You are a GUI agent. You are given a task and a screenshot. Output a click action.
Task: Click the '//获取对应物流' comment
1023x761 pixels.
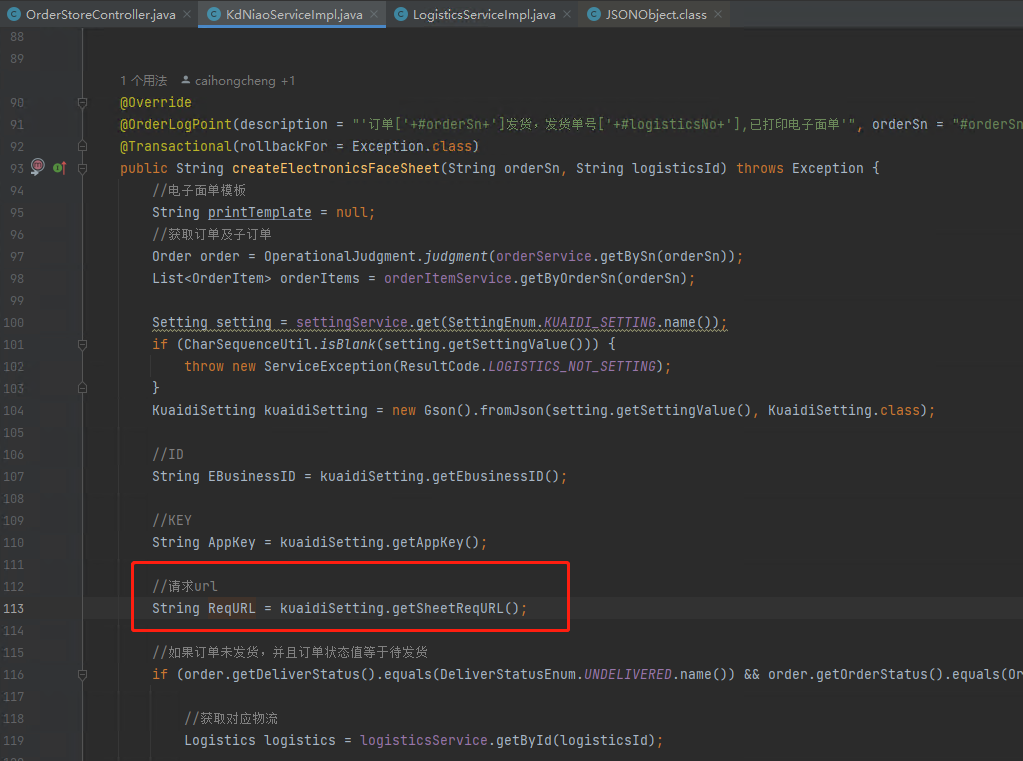pyautogui.click(x=231, y=718)
